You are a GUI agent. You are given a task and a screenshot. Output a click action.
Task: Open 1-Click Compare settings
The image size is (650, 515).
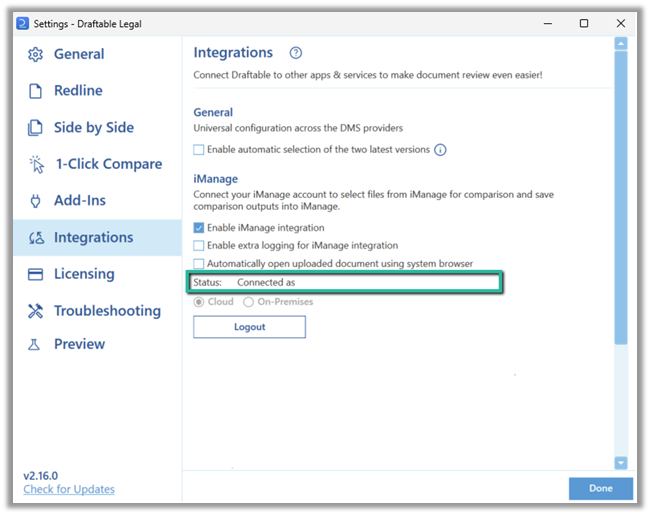pos(97,164)
